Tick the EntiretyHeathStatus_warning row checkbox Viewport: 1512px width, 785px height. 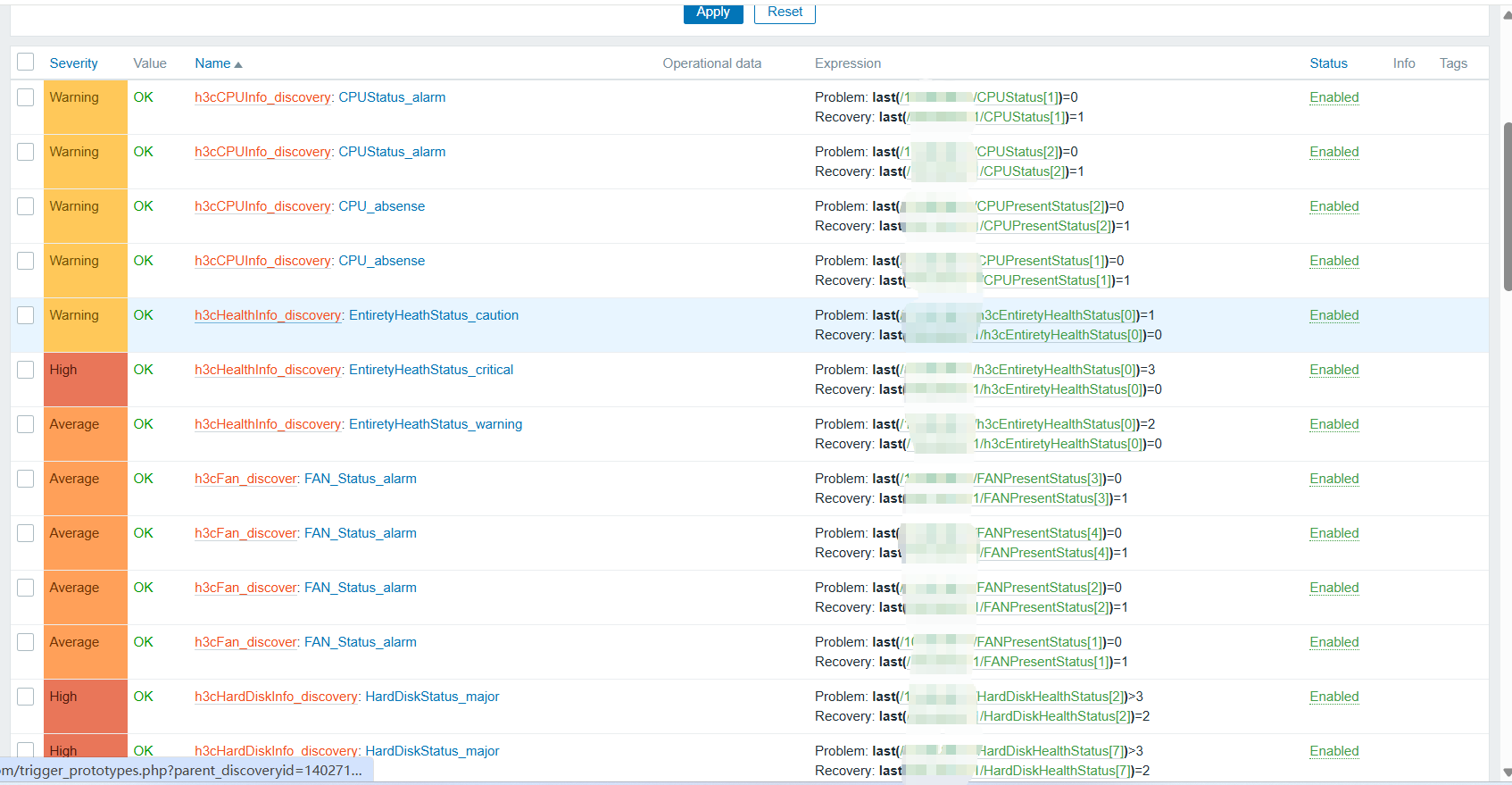(26, 424)
